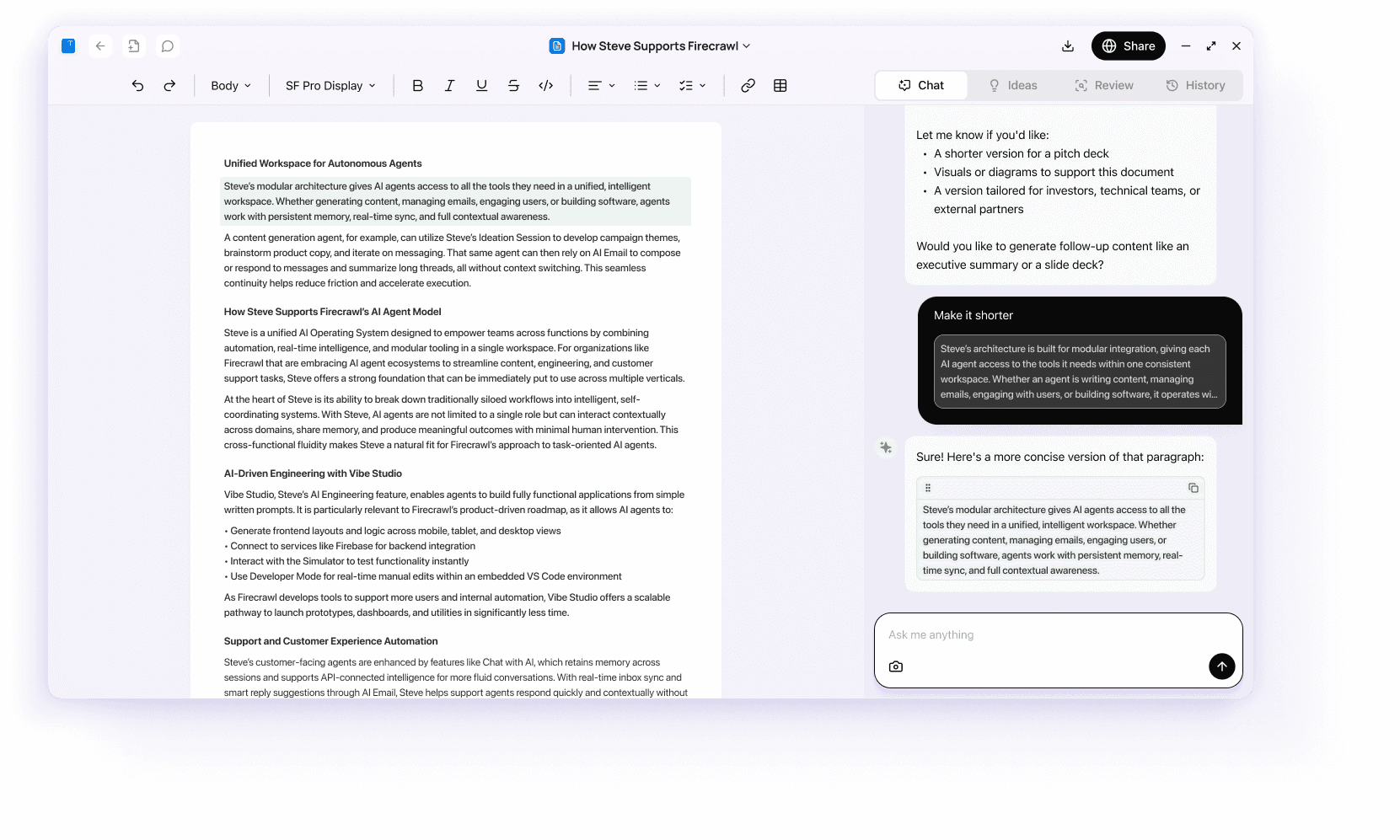Click the drag handle on response block
Image resolution: width=1400 pixels, height=840 pixels.
pos(928,488)
